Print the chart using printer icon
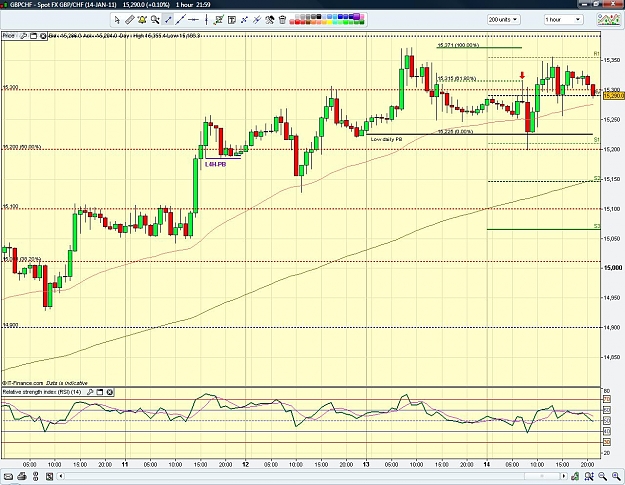Viewport: 625px width, 485px height. click(22, 476)
